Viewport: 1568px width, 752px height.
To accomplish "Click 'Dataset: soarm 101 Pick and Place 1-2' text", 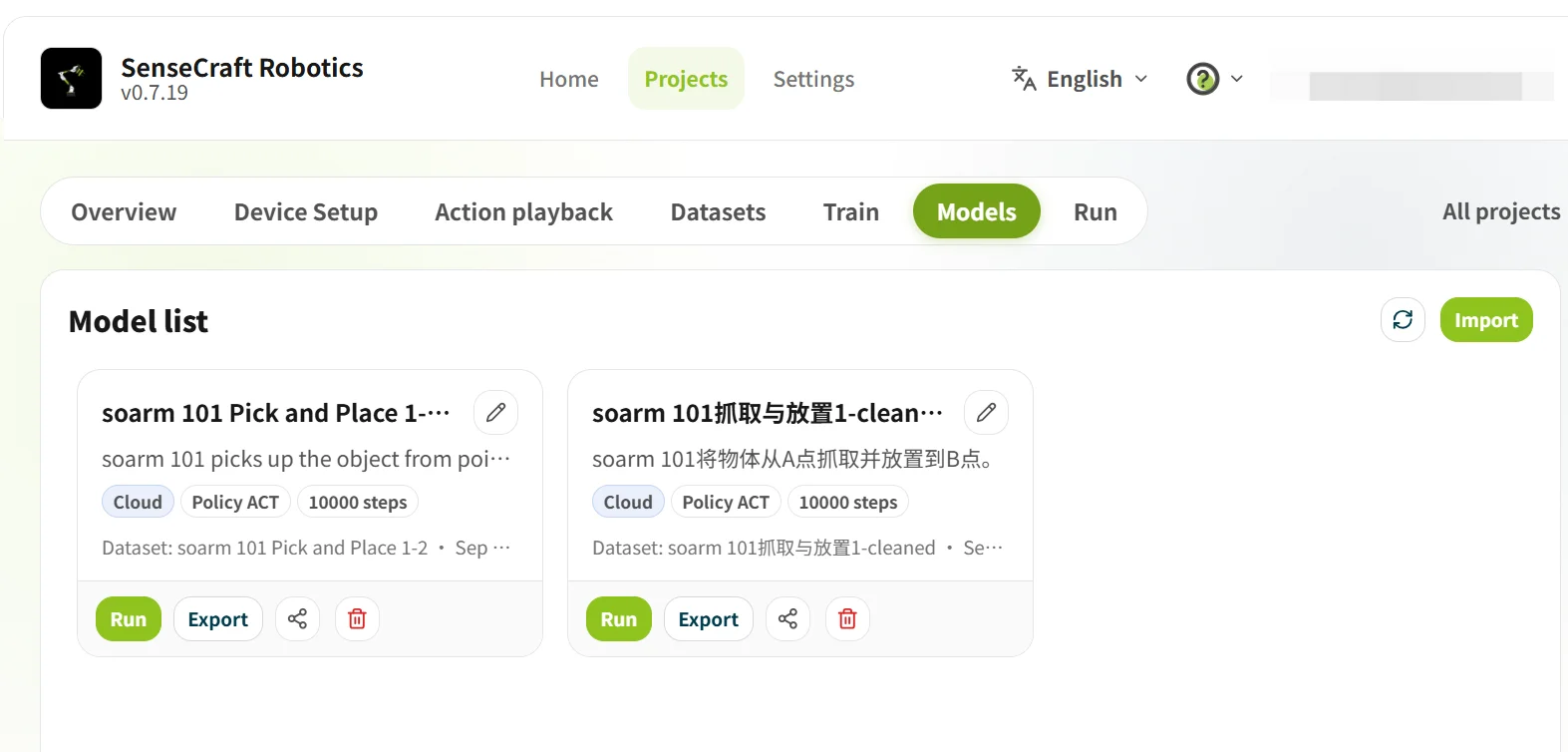I will [x=265, y=548].
